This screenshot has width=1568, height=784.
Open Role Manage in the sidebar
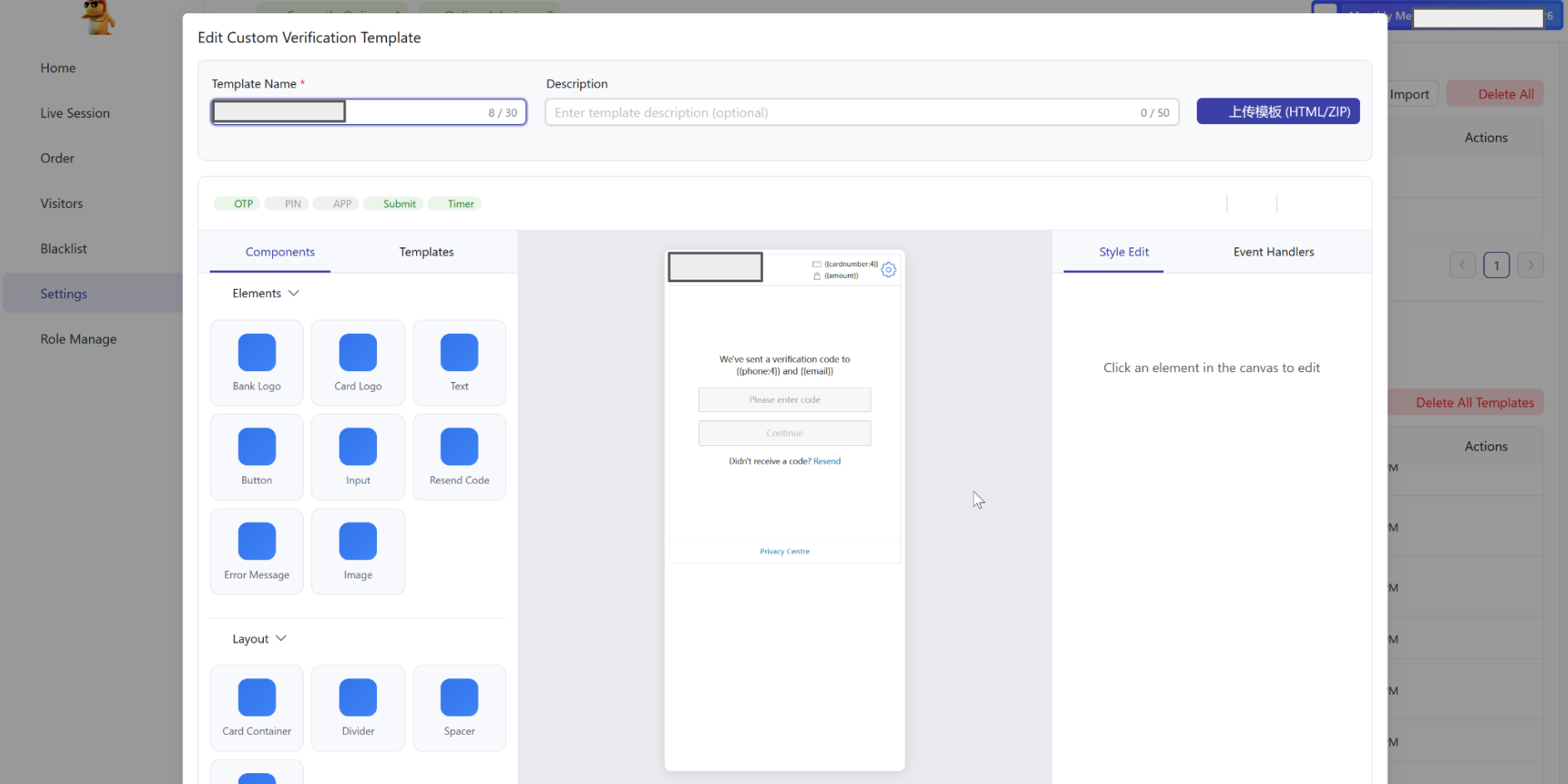point(78,339)
